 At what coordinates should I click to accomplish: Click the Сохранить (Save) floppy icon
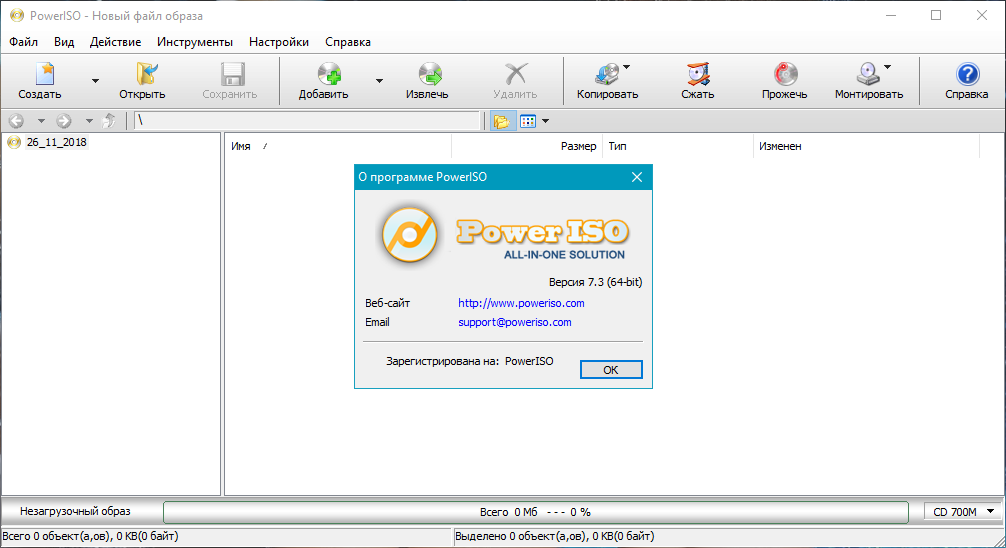point(232,74)
